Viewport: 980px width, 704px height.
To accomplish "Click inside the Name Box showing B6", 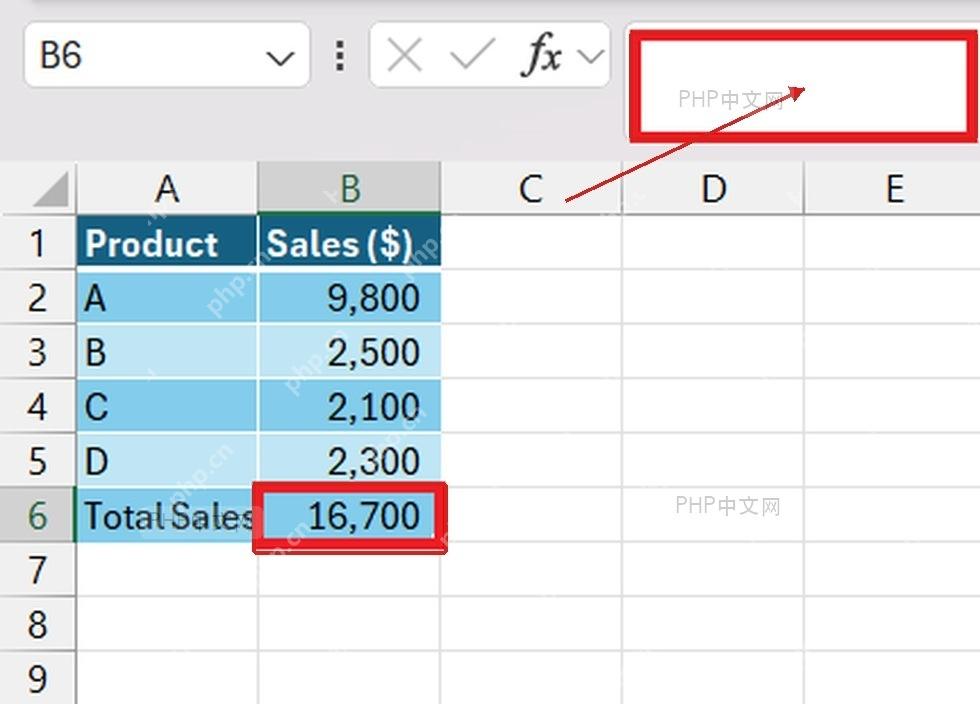I will (x=167, y=55).
